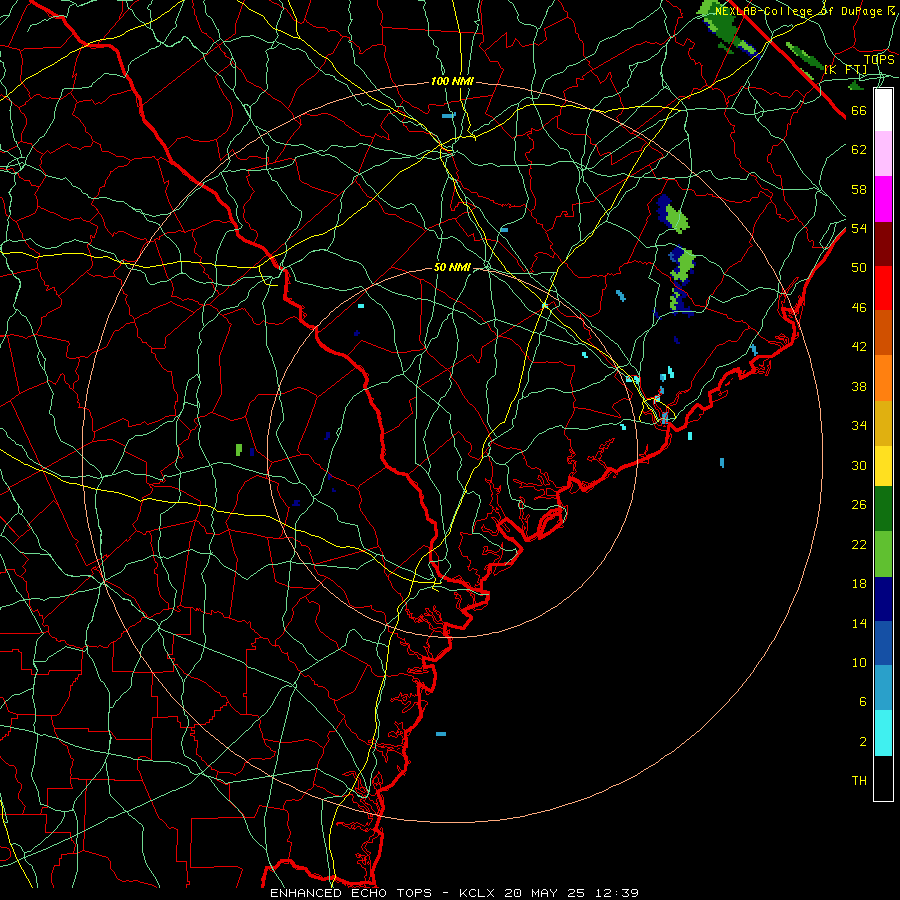Click the "100 NMI" range ring label
This screenshot has height=900, width=900.
click(452, 82)
